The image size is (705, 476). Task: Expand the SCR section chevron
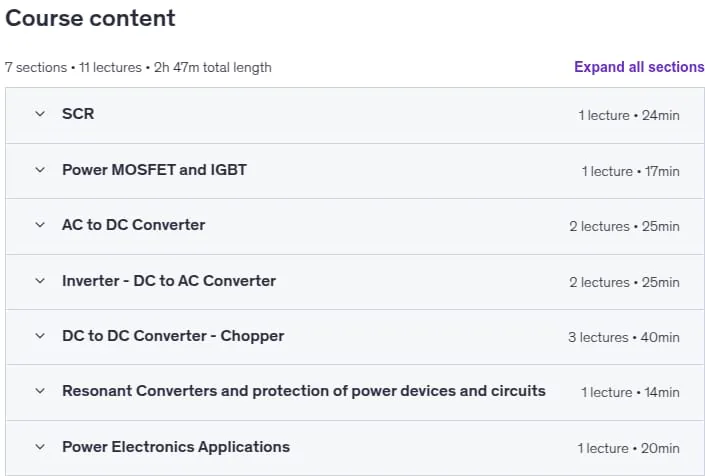tap(40, 114)
